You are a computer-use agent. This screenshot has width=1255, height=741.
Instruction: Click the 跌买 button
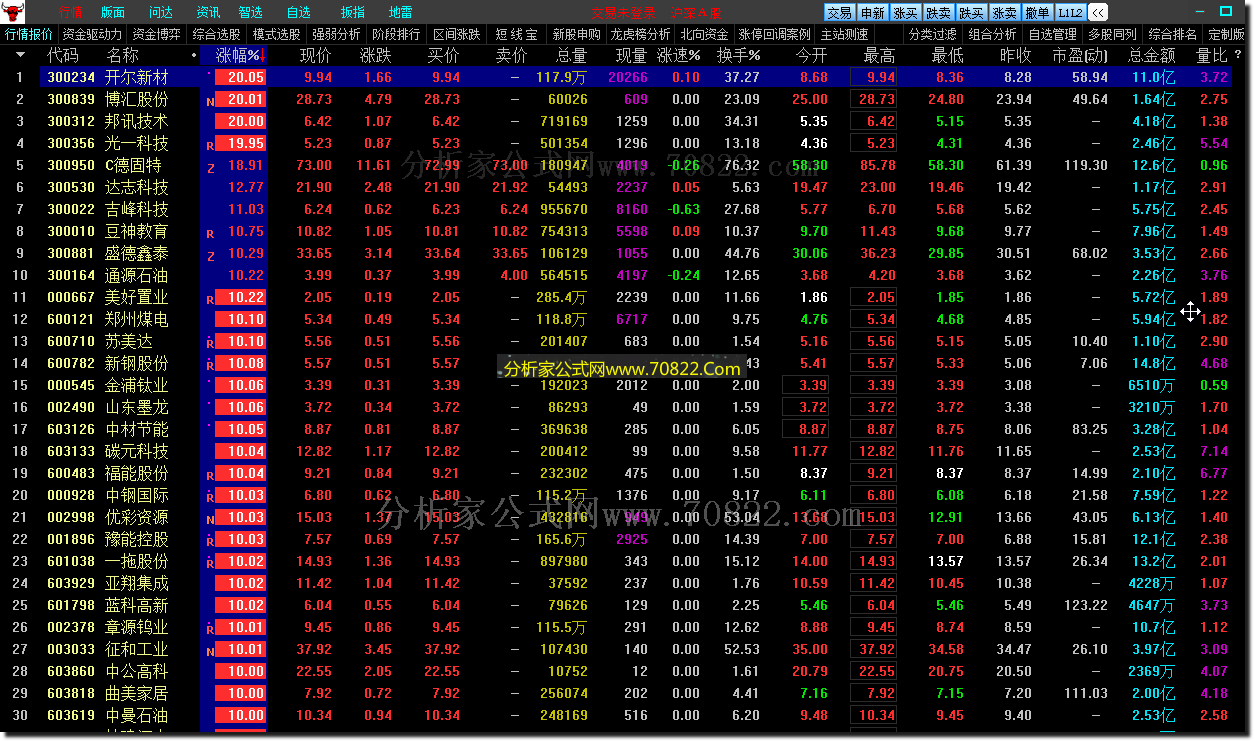tap(971, 13)
